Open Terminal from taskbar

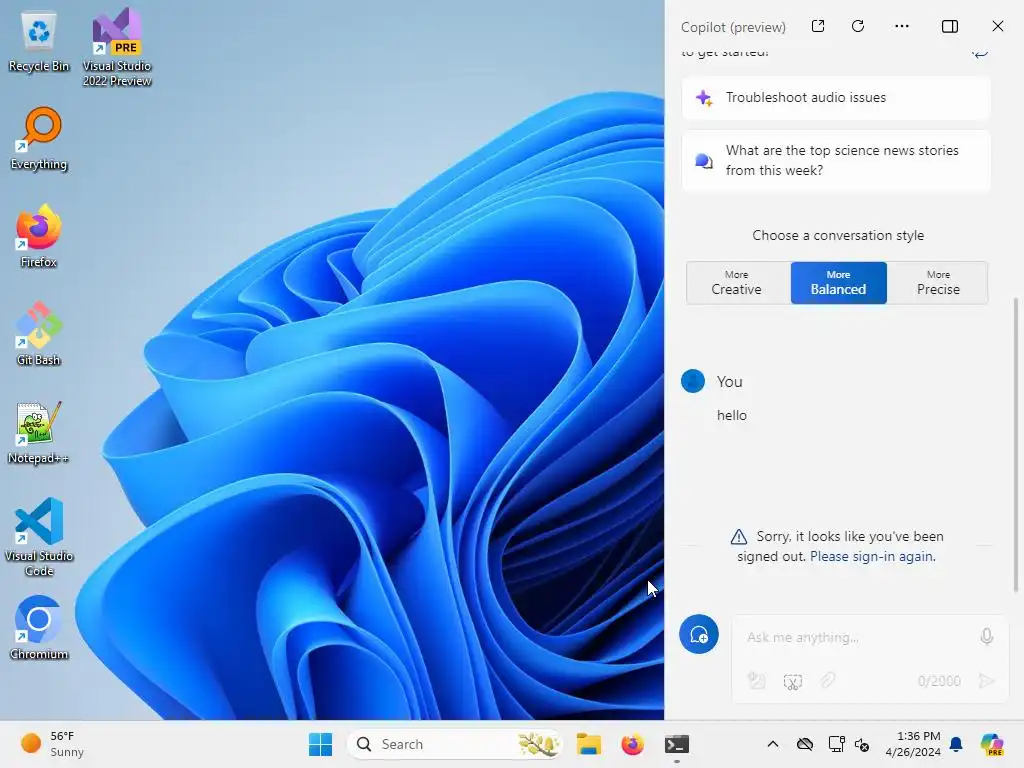677,744
